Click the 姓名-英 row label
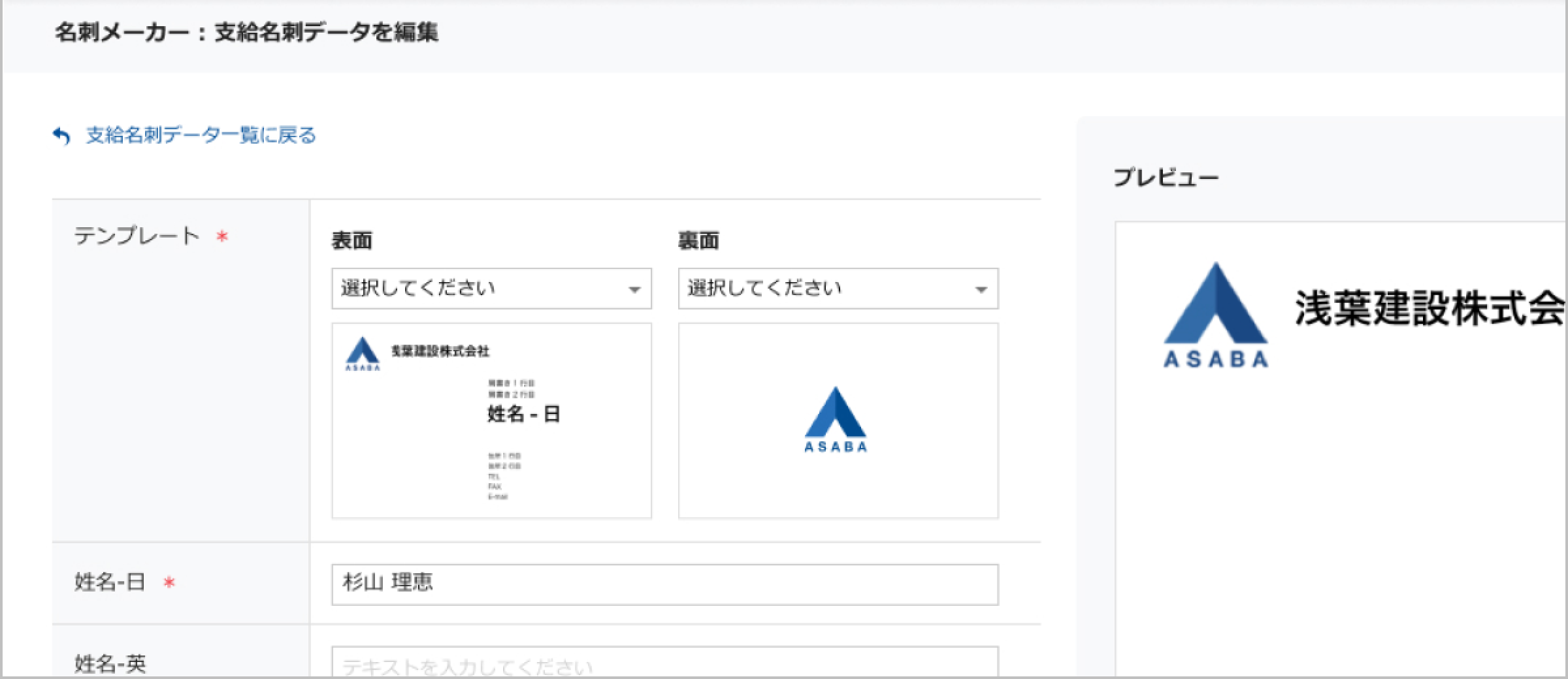The image size is (1568, 679). pyautogui.click(x=110, y=663)
